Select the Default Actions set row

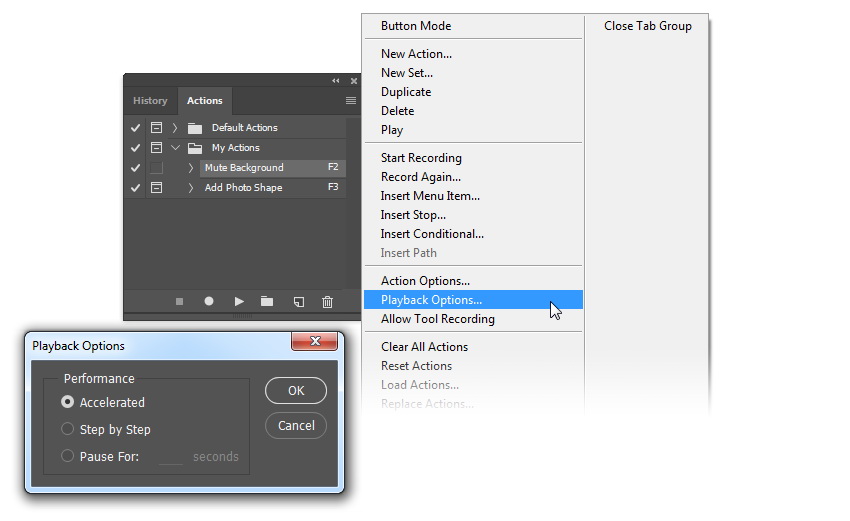245,127
